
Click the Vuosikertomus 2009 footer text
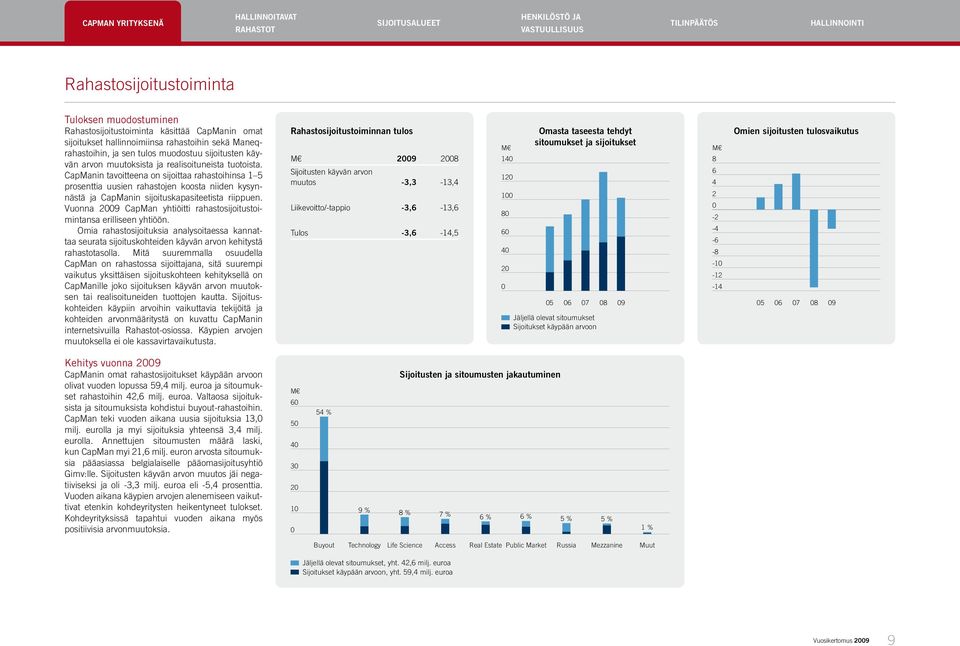tap(841, 640)
